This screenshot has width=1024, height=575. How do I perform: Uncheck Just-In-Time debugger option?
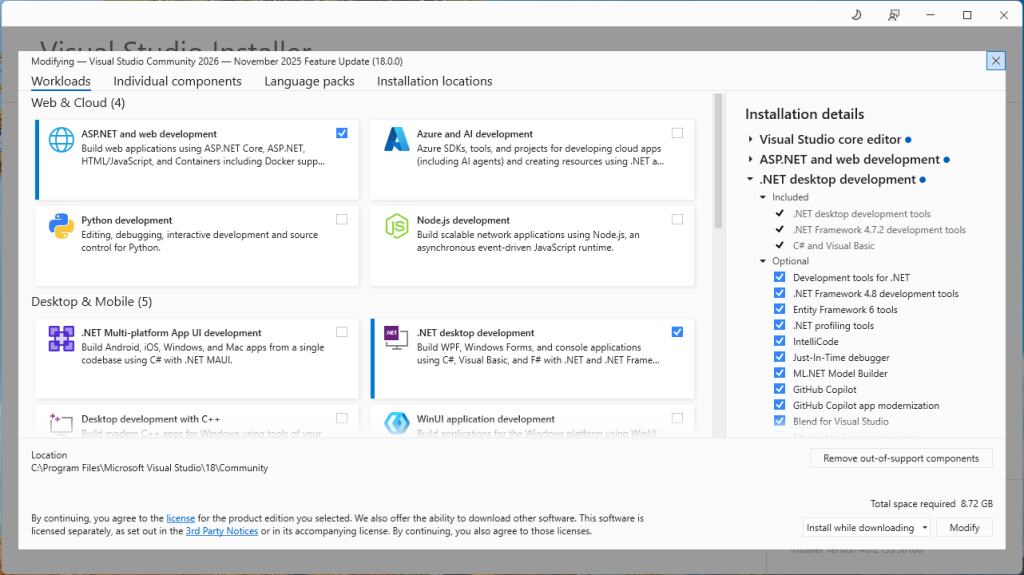[779, 357]
